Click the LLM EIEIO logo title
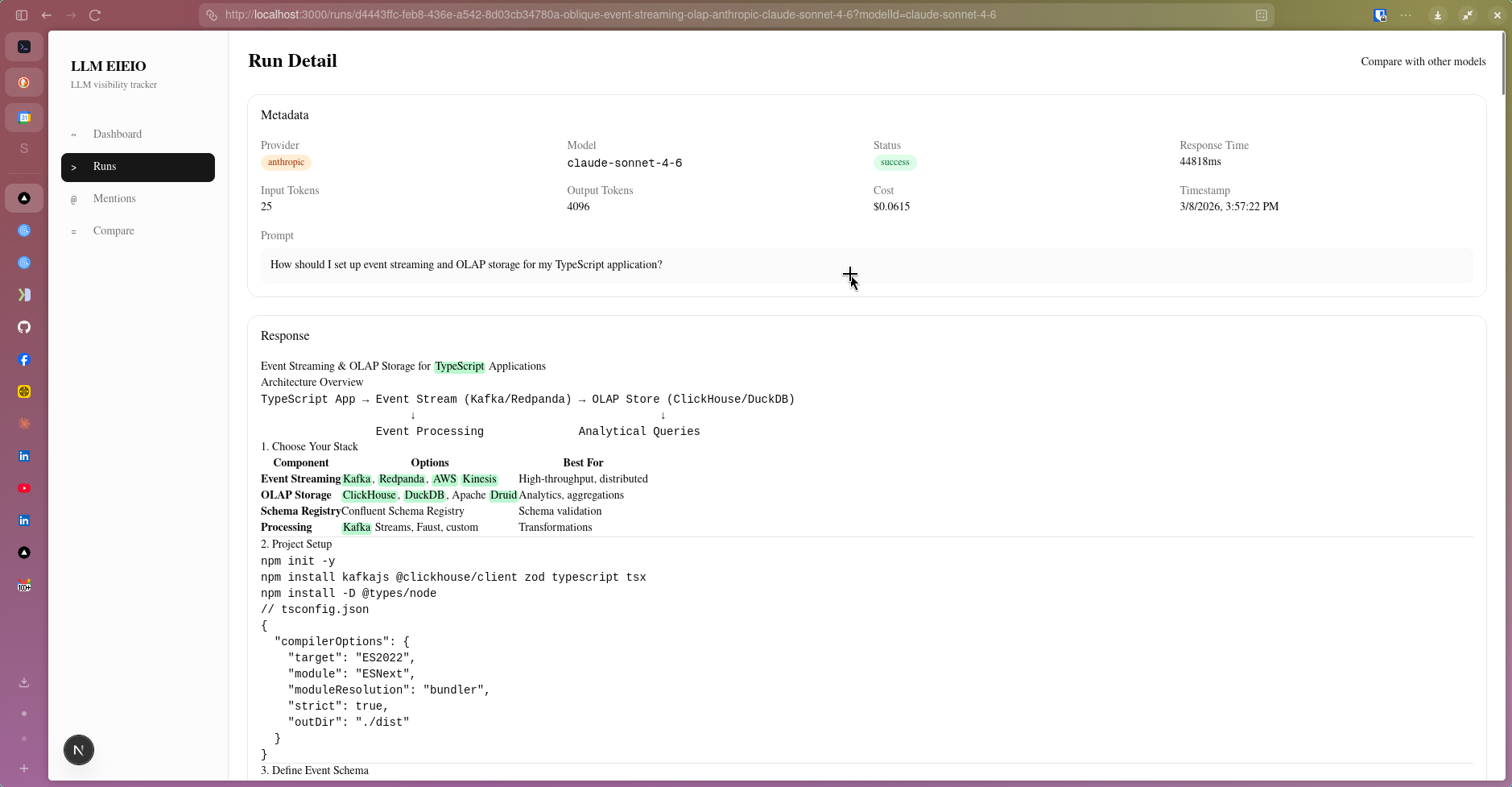 click(109, 66)
